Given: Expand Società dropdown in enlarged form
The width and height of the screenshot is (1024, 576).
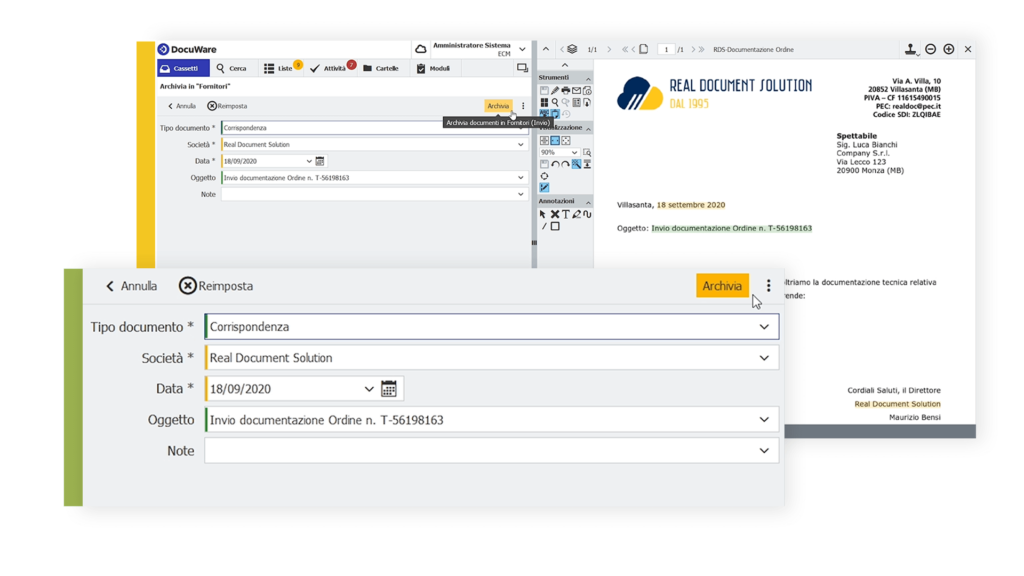Looking at the screenshot, I should [x=764, y=358].
